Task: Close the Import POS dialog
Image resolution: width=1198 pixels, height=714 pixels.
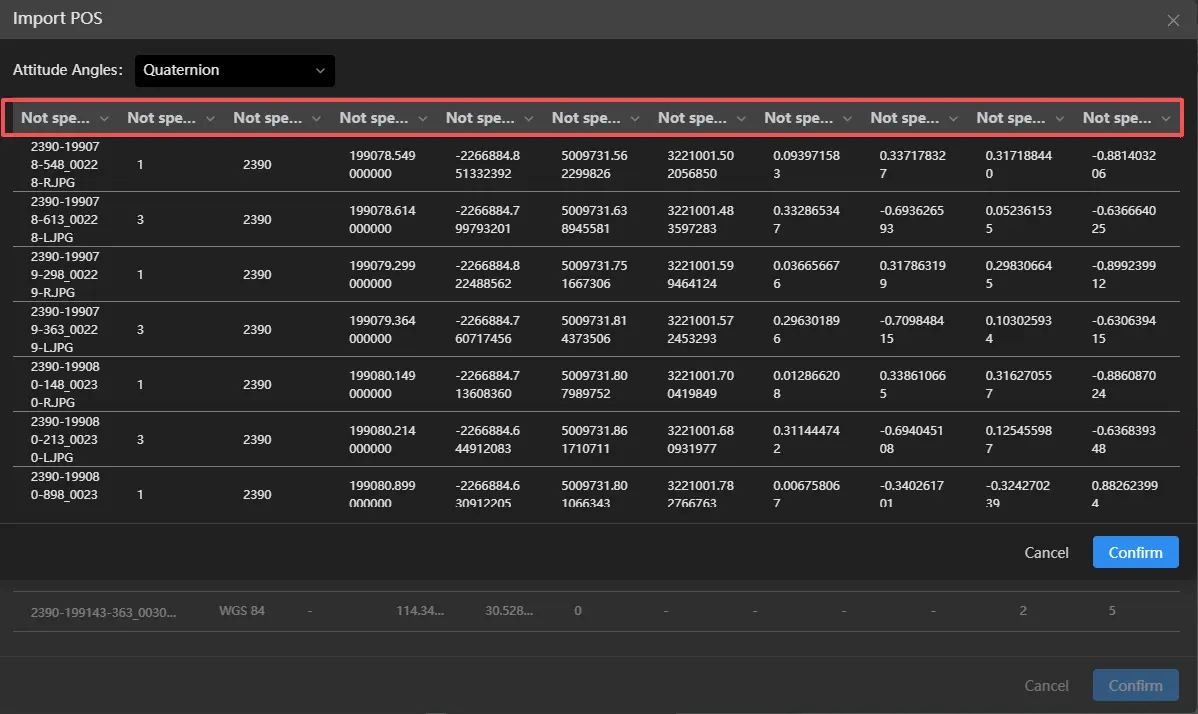Action: pyautogui.click(x=1173, y=20)
